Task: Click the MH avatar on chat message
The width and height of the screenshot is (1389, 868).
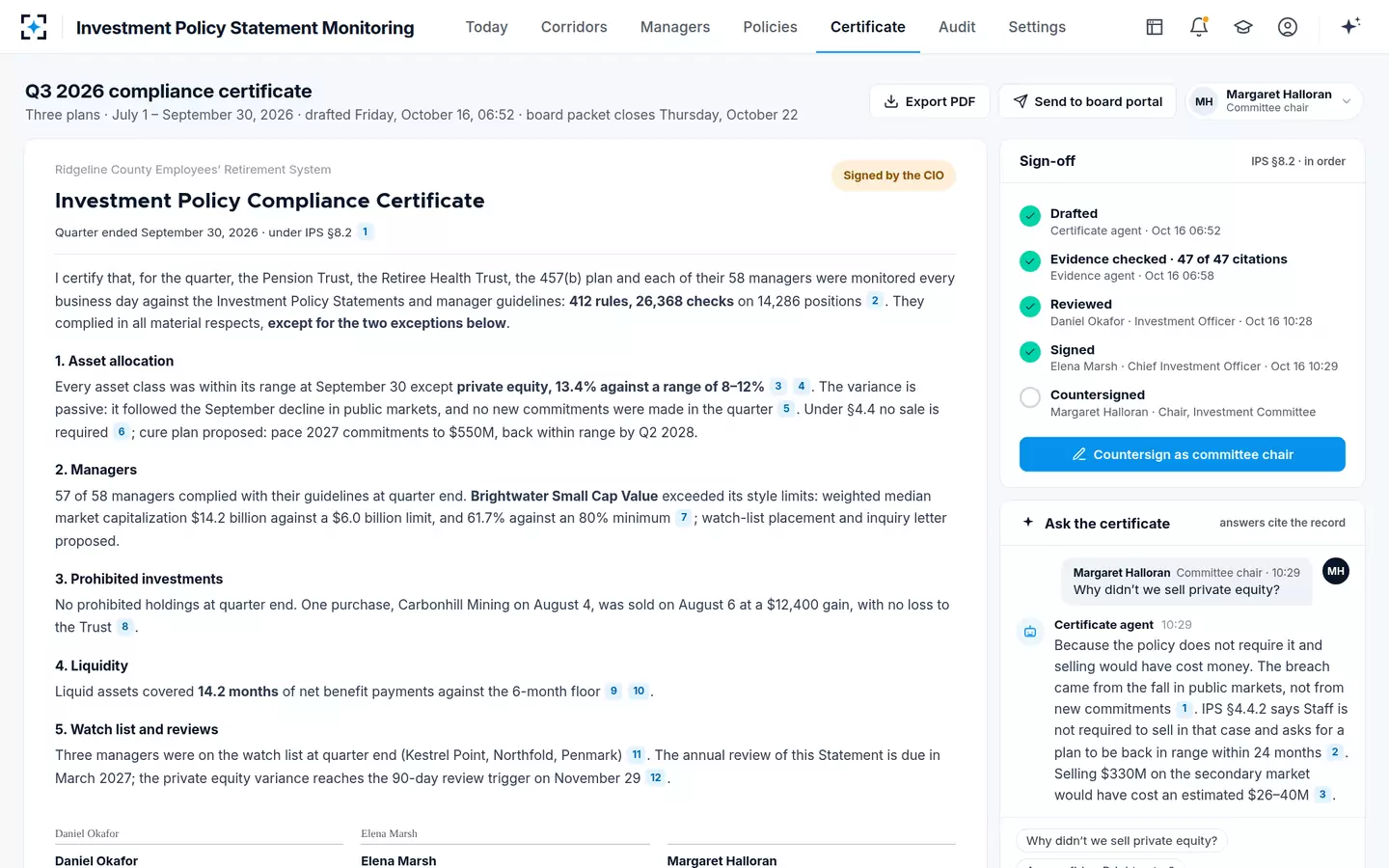Action: (x=1336, y=571)
